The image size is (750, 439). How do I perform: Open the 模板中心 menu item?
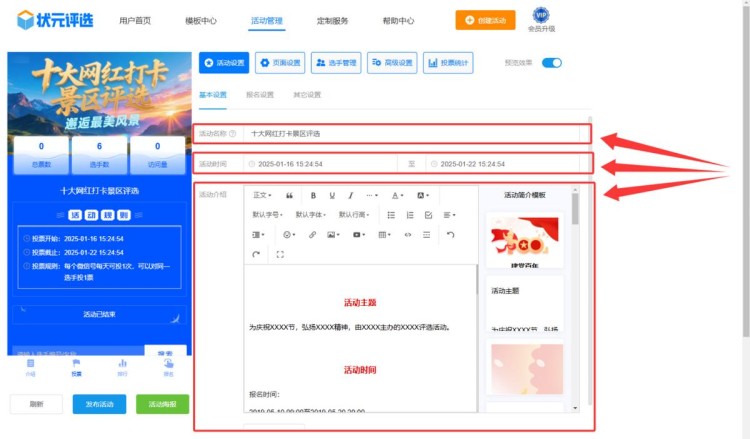pos(201,20)
